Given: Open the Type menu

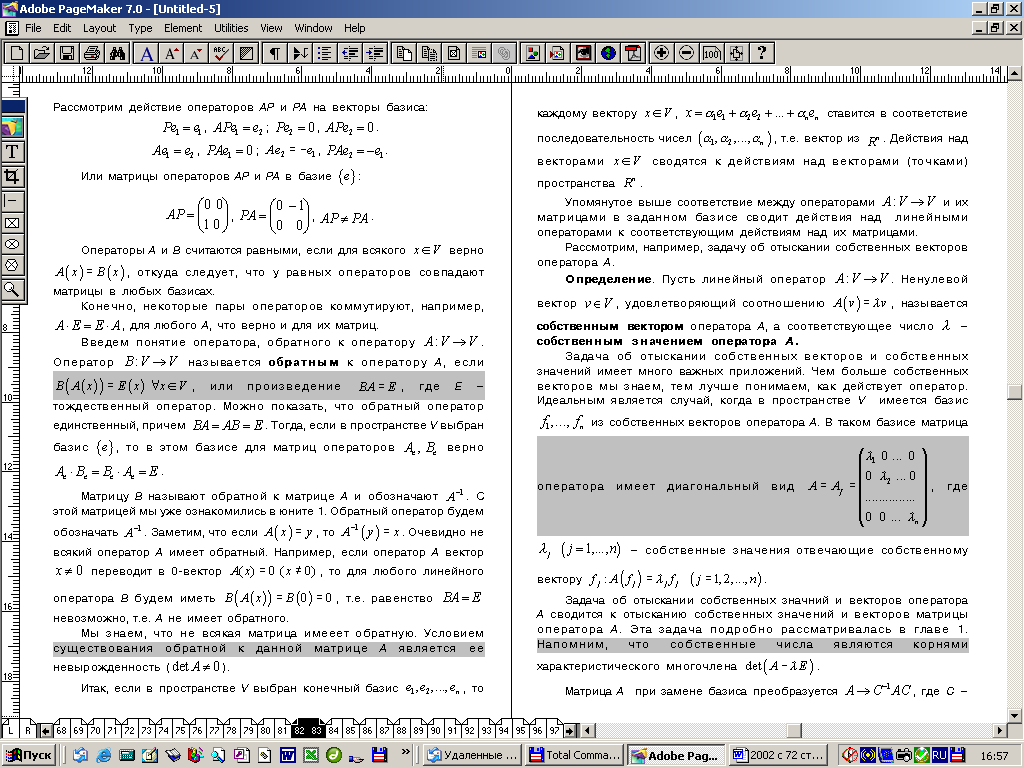Looking at the screenshot, I should (140, 28).
